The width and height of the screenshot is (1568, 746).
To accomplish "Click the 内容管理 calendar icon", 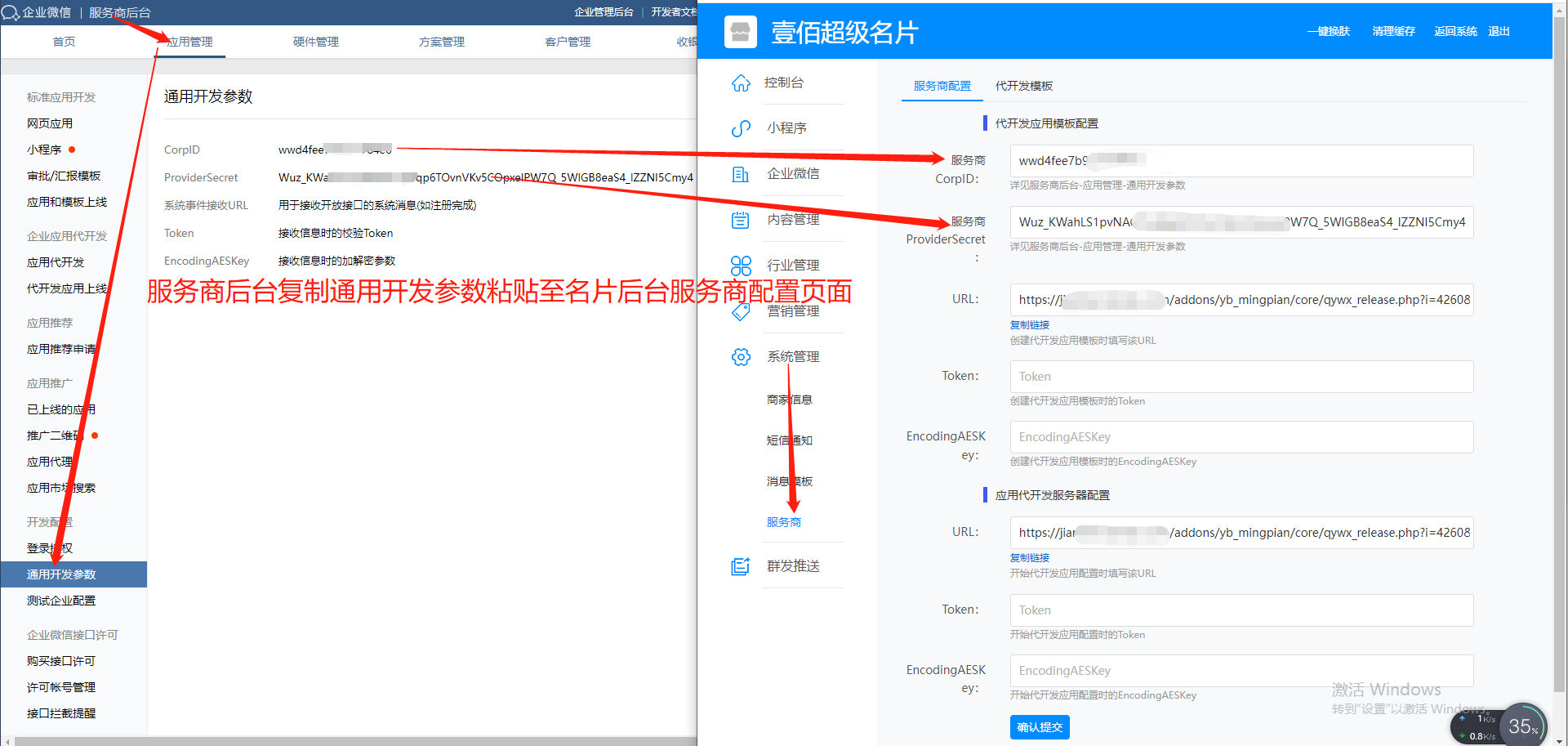I will tap(741, 220).
